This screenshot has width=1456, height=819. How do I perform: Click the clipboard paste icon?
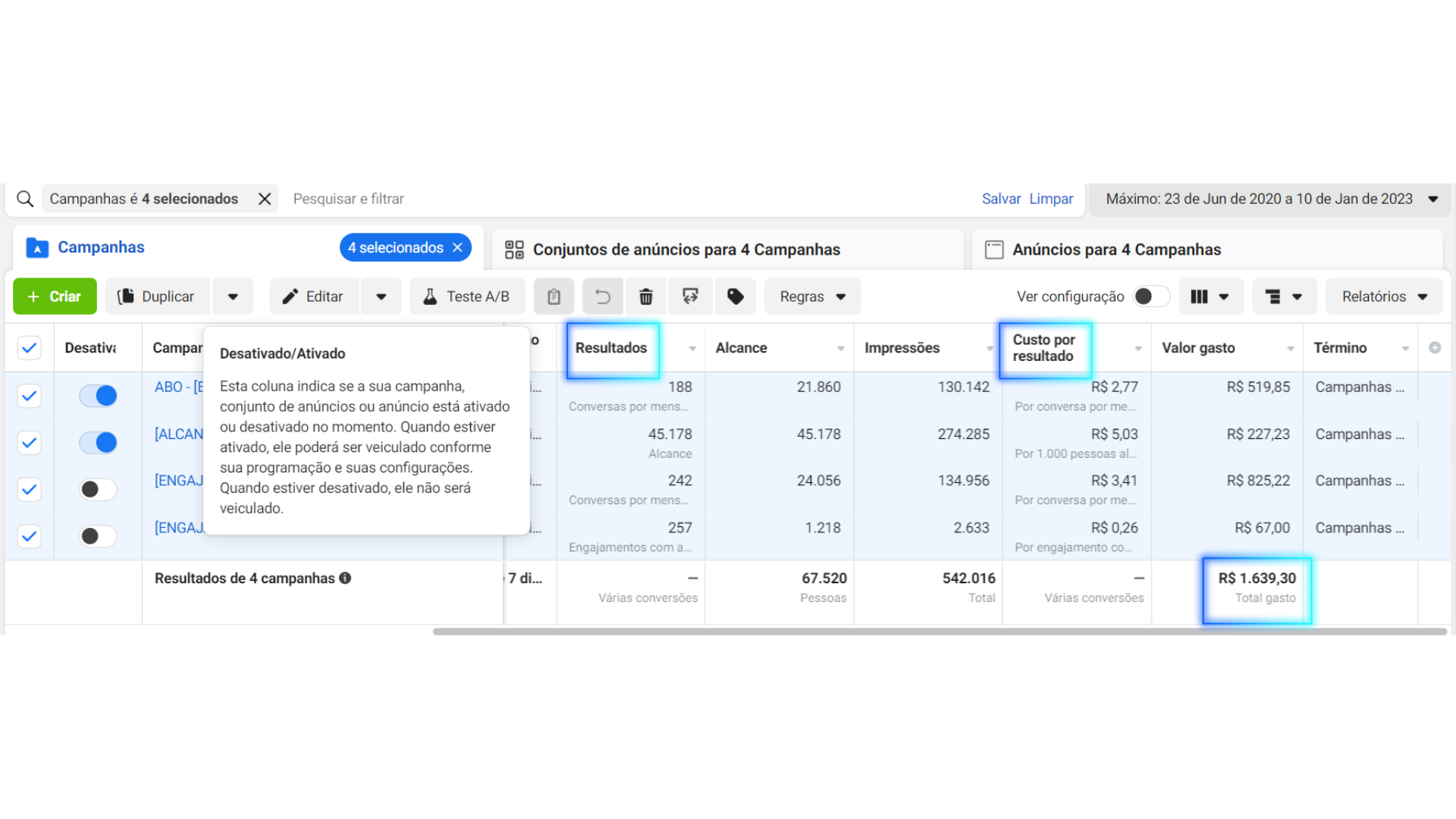554,297
